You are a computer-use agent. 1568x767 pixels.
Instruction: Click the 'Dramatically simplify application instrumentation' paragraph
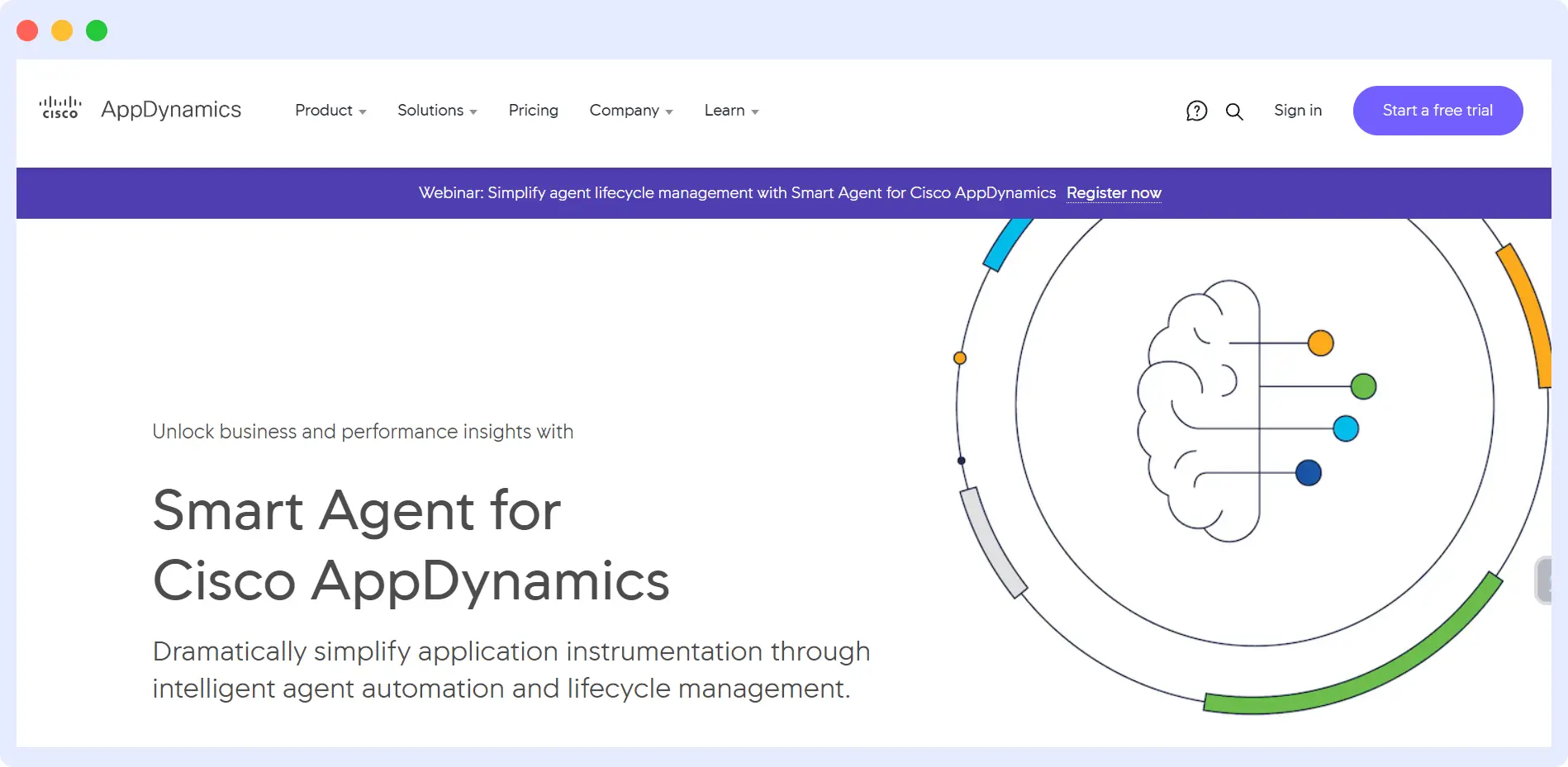click(x=511, y=670)
